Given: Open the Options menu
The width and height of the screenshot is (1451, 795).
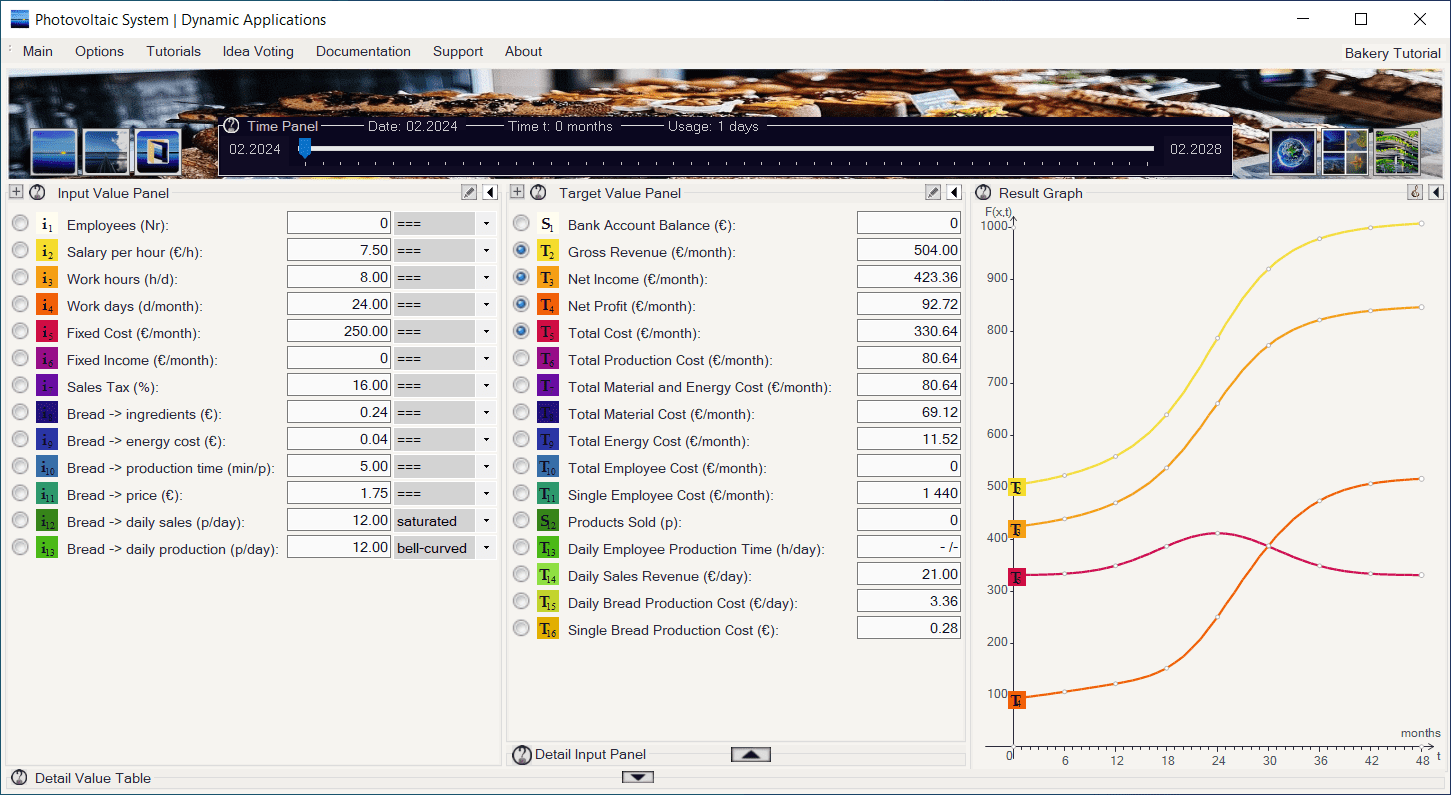Looking at the screenshot, I should pyautogui.click(x=100, y=52).
